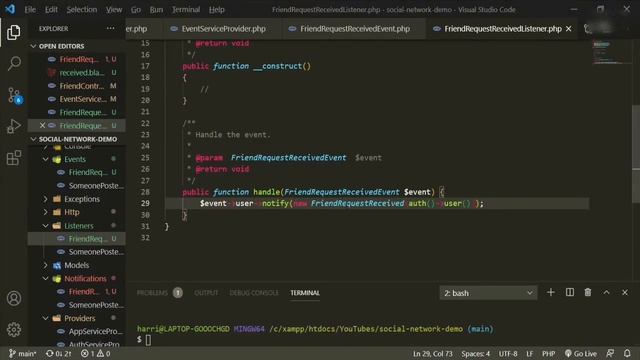The height and width of the screenshot is (360, 640).
Task: Open the Extensions view
Action: (13, 158)
